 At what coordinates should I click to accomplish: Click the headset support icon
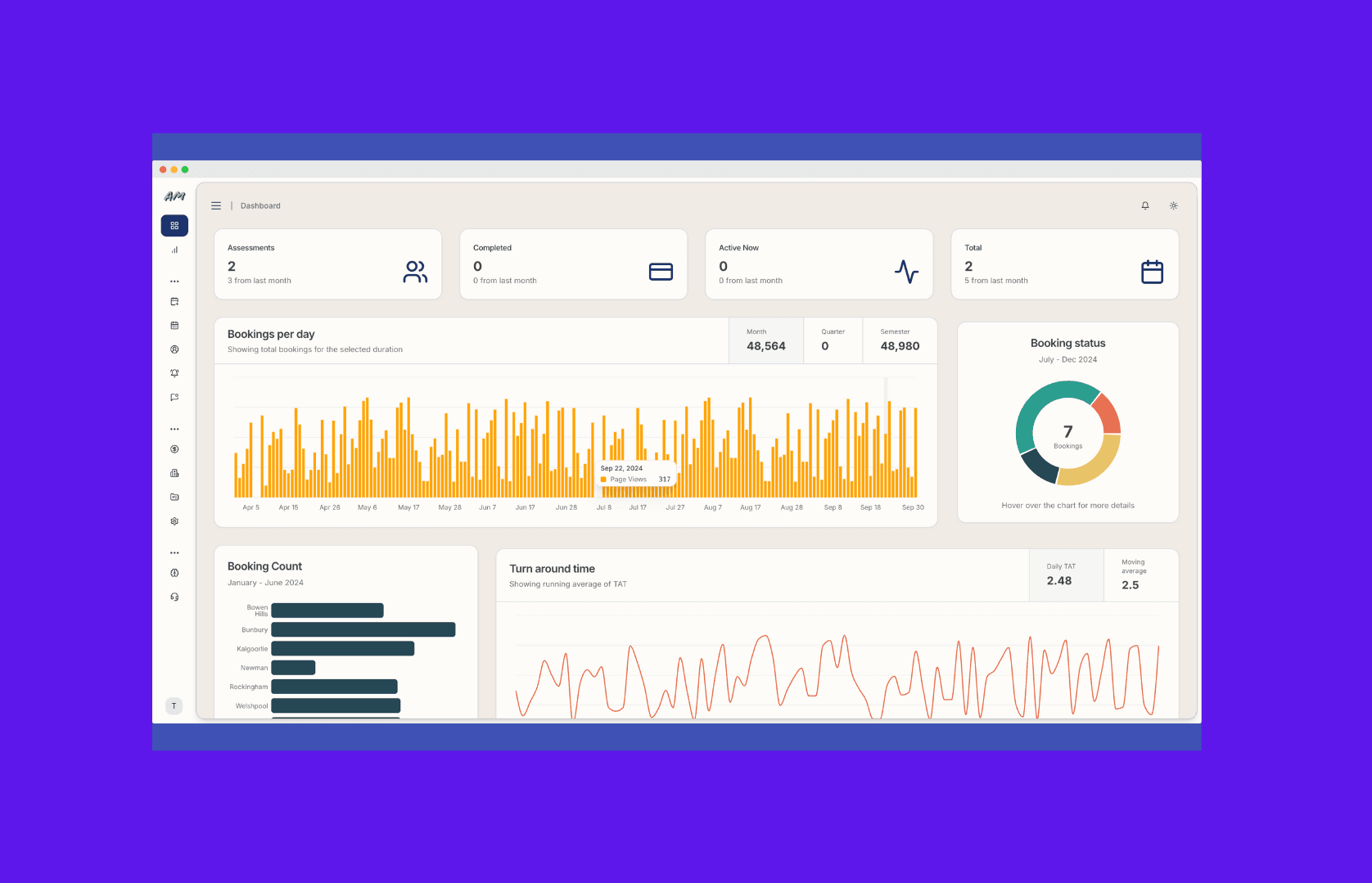pos(174,597)
